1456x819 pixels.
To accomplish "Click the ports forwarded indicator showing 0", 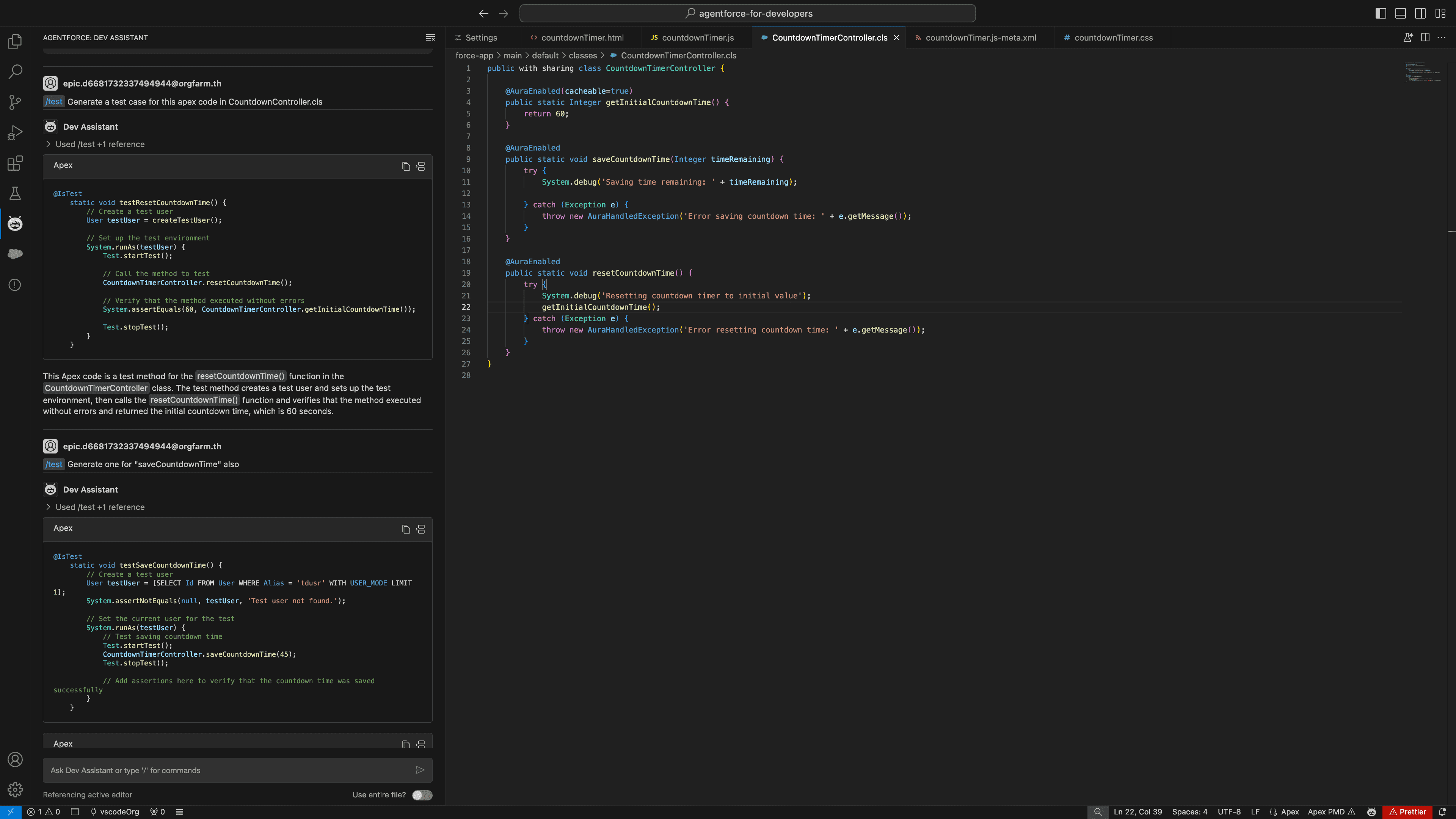I will 157,812.
